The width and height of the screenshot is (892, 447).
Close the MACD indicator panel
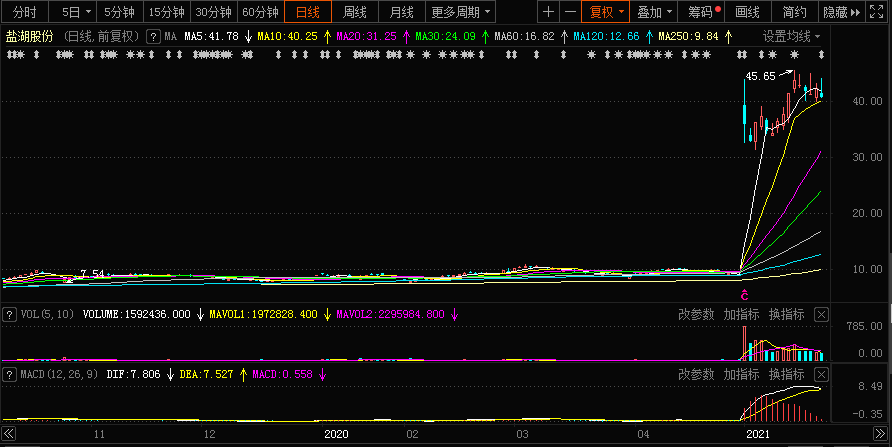click(821, 374)
